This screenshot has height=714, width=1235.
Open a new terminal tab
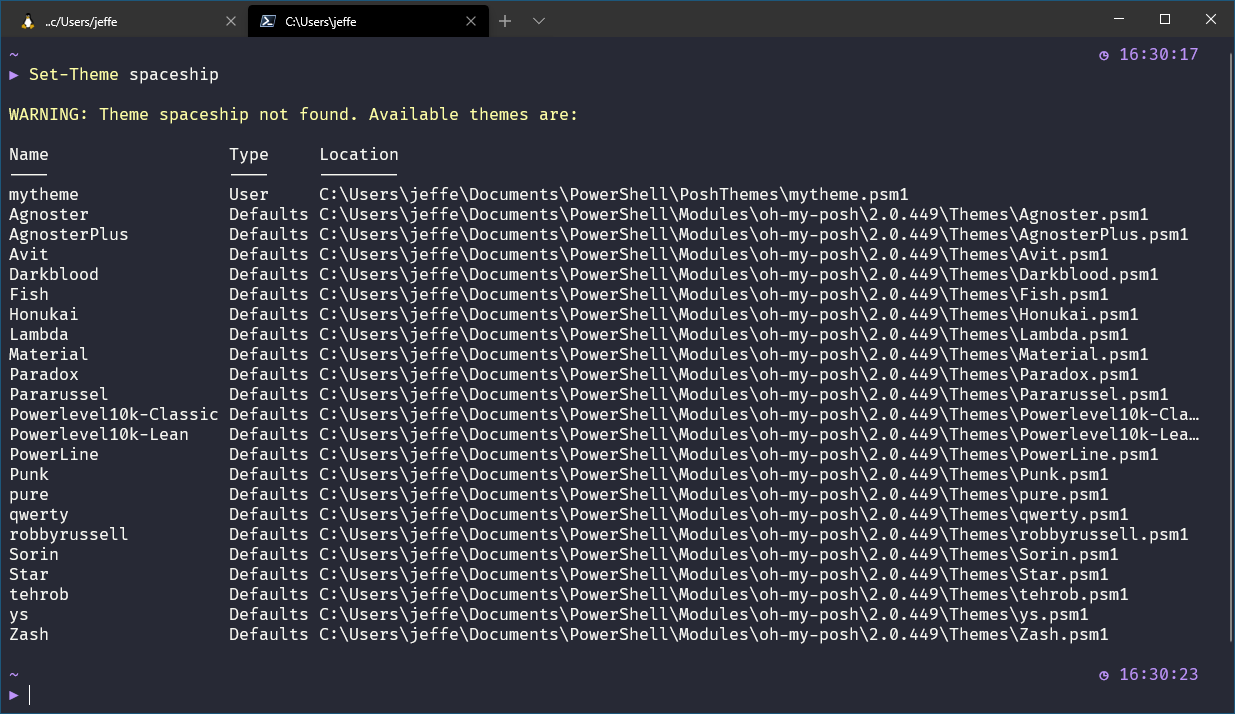(x=505, y=21)
